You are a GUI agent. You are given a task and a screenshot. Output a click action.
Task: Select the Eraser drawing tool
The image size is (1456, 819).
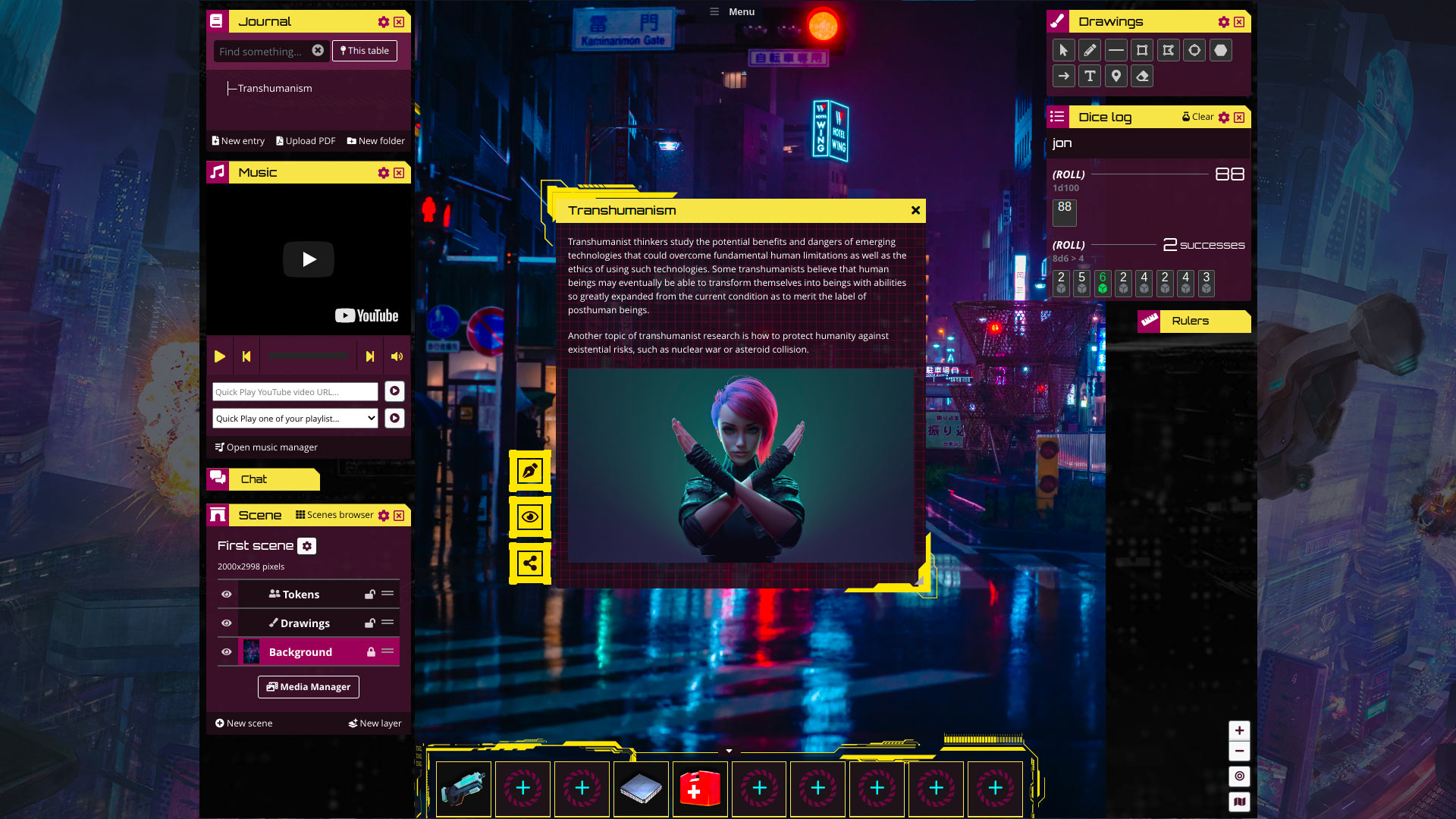click(1142, 76)
